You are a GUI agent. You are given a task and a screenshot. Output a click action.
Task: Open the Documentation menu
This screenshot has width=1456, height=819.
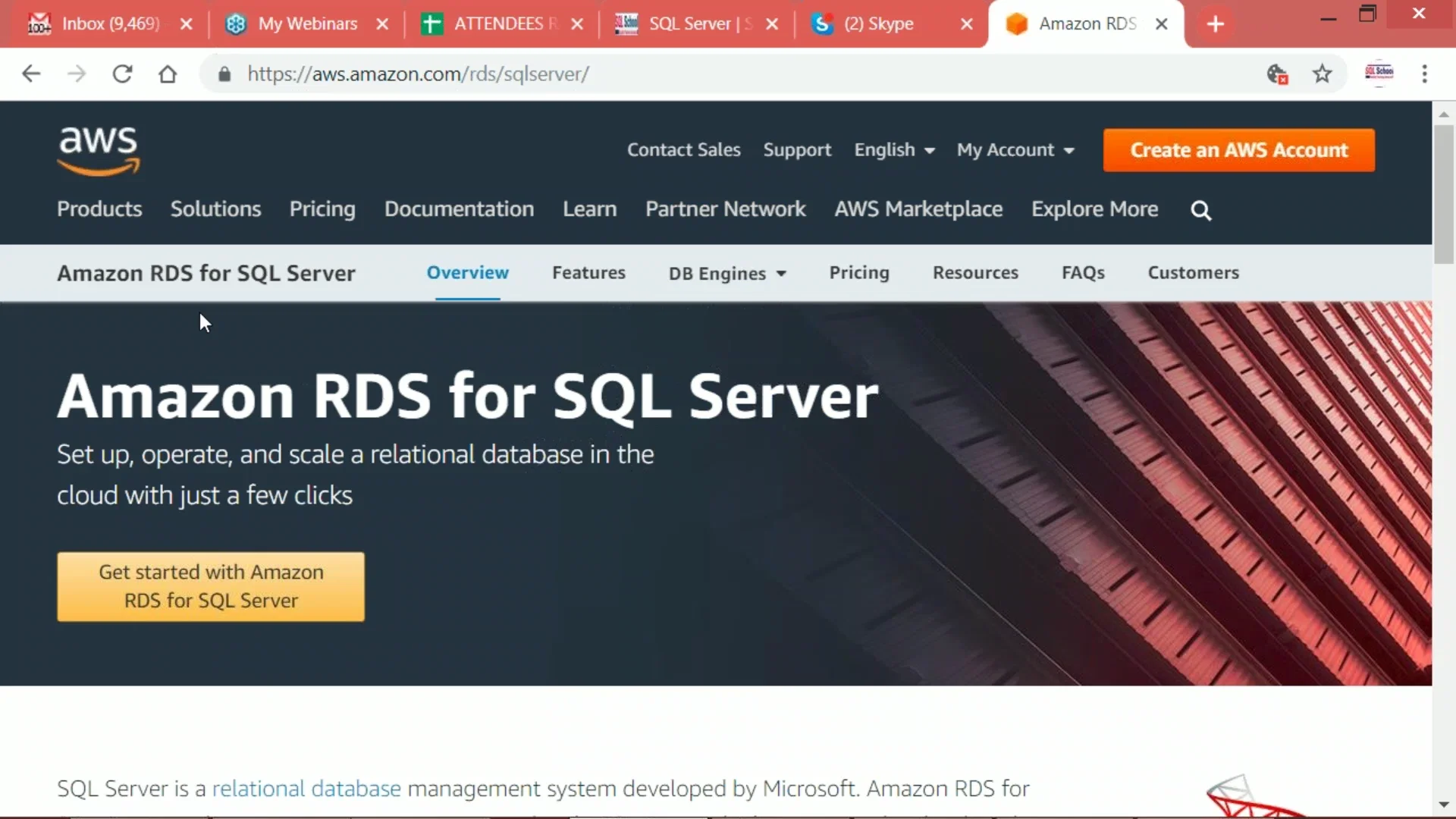459,209
